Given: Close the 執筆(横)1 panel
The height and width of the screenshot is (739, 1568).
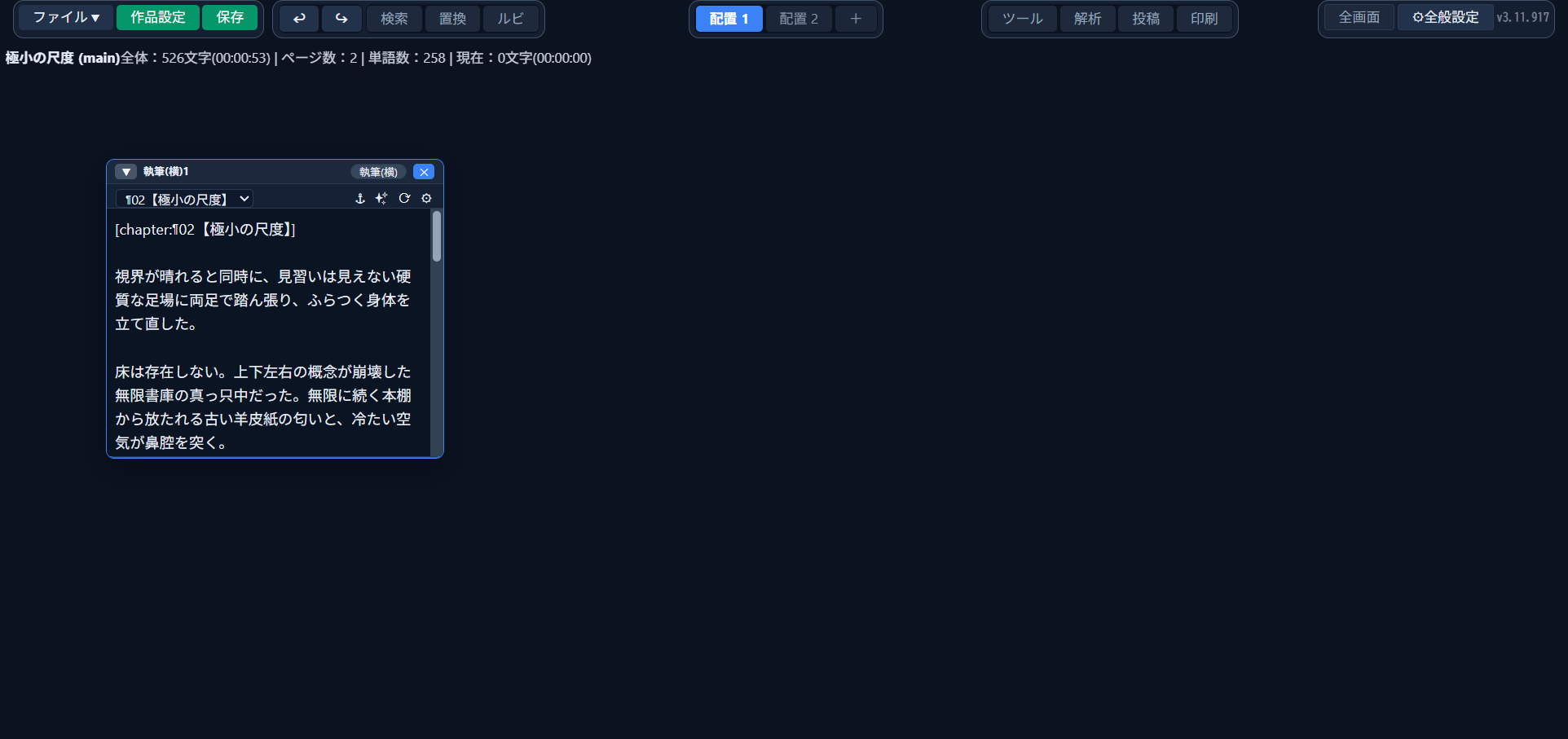Looking at the screenshot, I should pos(424,172).
